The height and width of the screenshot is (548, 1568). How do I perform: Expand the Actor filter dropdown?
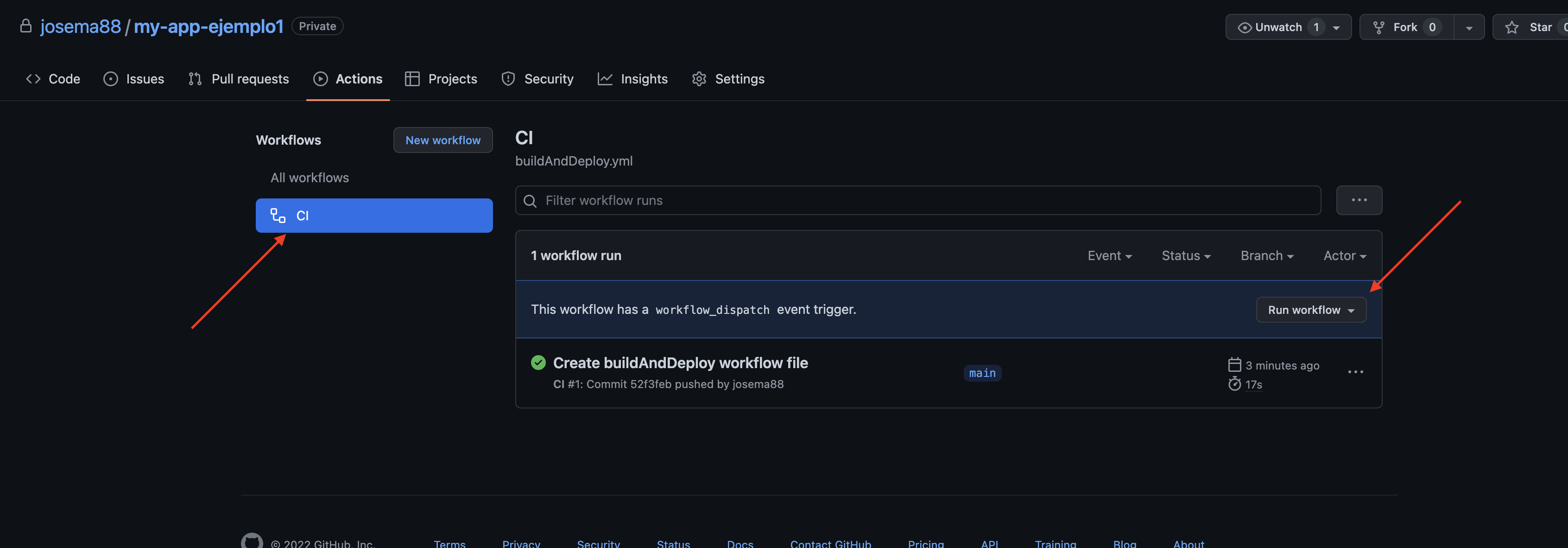point(1344,256)
